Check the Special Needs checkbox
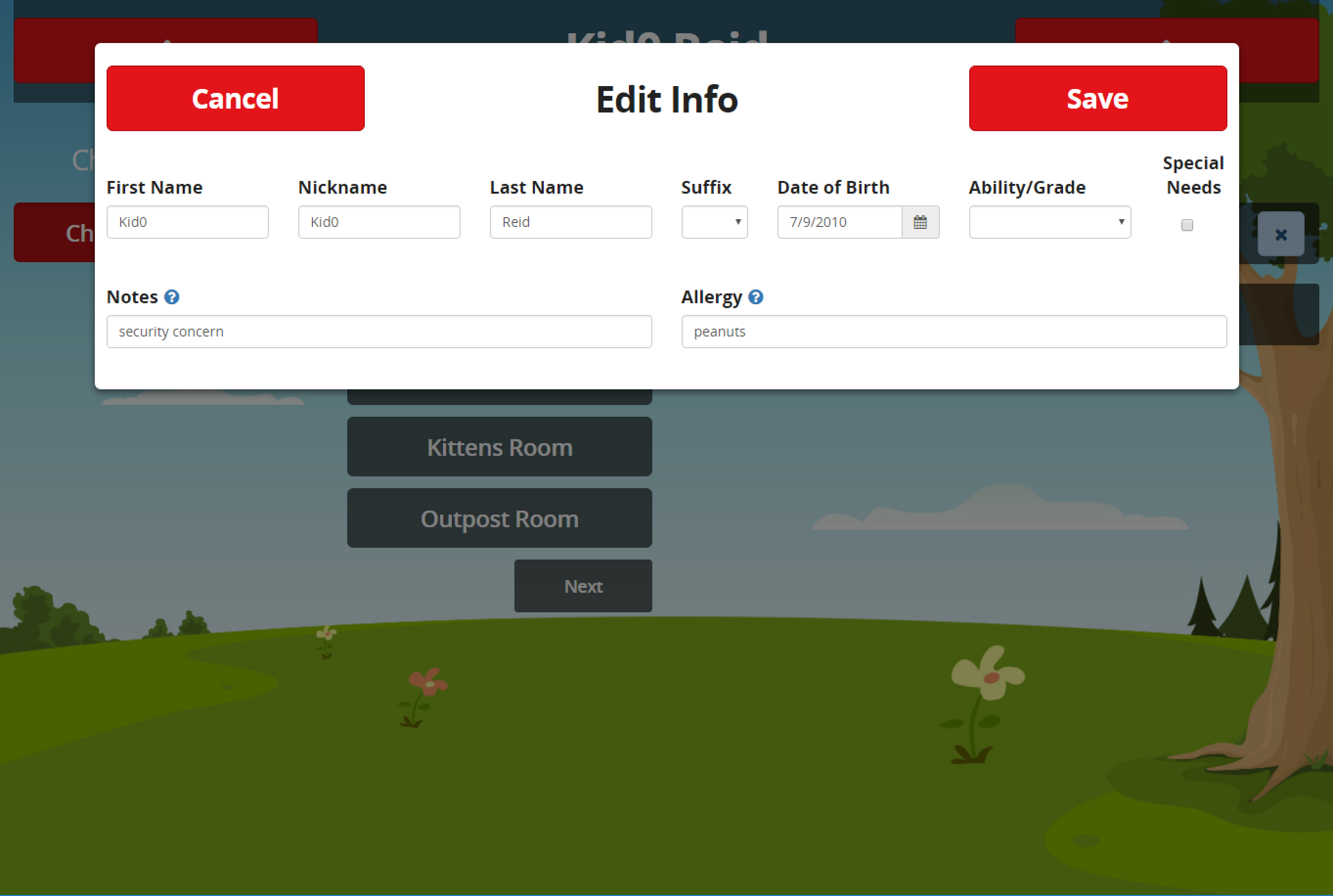1333x896 pixels. tap(1187, 225)
